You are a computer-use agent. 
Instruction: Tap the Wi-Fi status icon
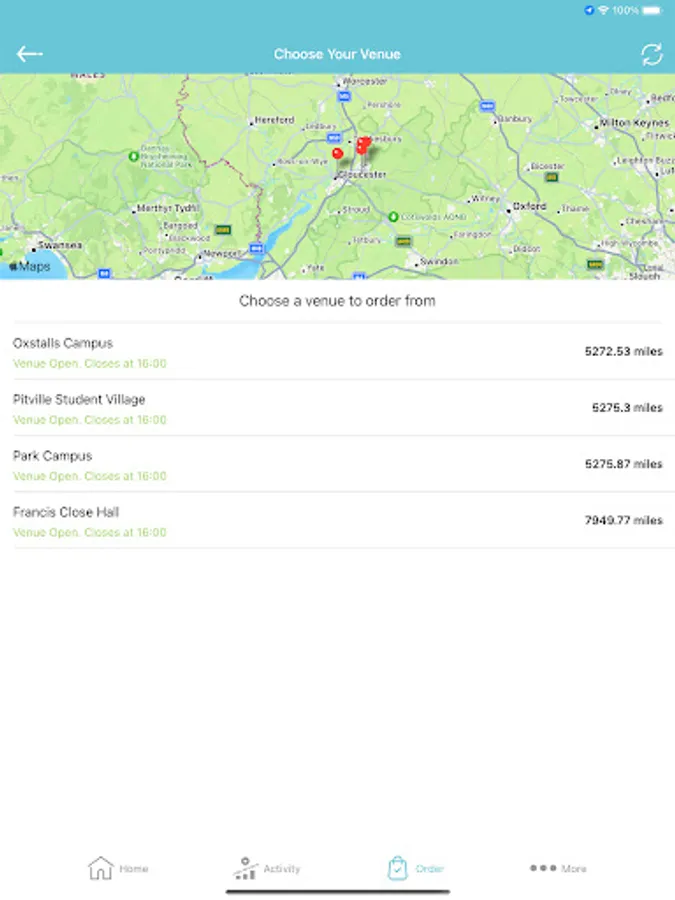pos(603,10)
